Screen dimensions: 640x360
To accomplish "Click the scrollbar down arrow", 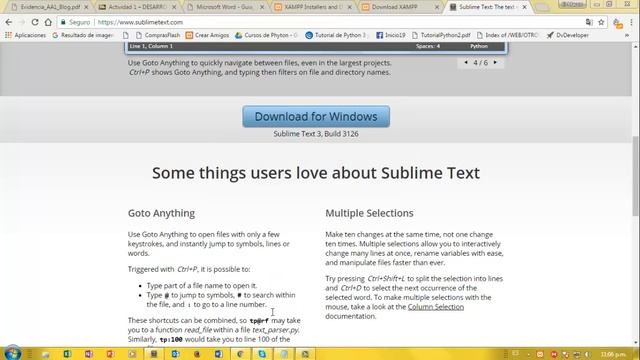I will tap(636, 343).
